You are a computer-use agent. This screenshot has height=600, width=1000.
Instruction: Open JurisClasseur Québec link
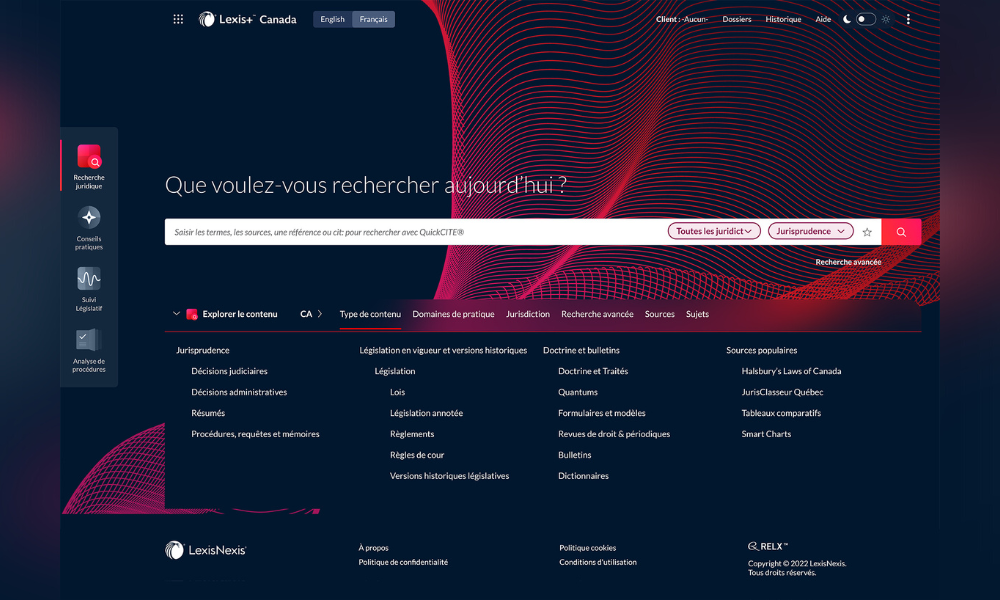click(x=783, y=392)
